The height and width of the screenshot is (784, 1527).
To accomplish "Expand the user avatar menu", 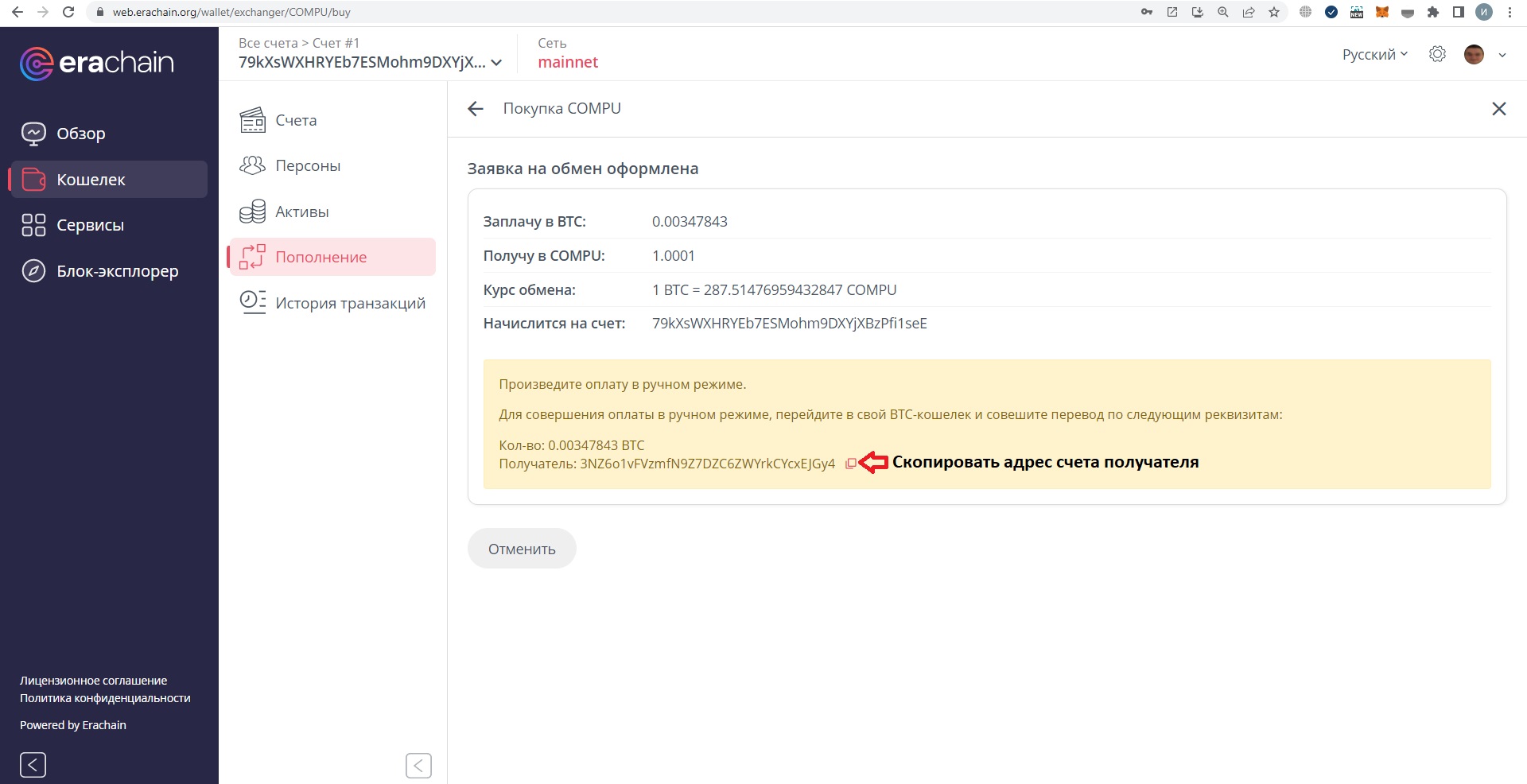I will click(x=1502, y=55).
